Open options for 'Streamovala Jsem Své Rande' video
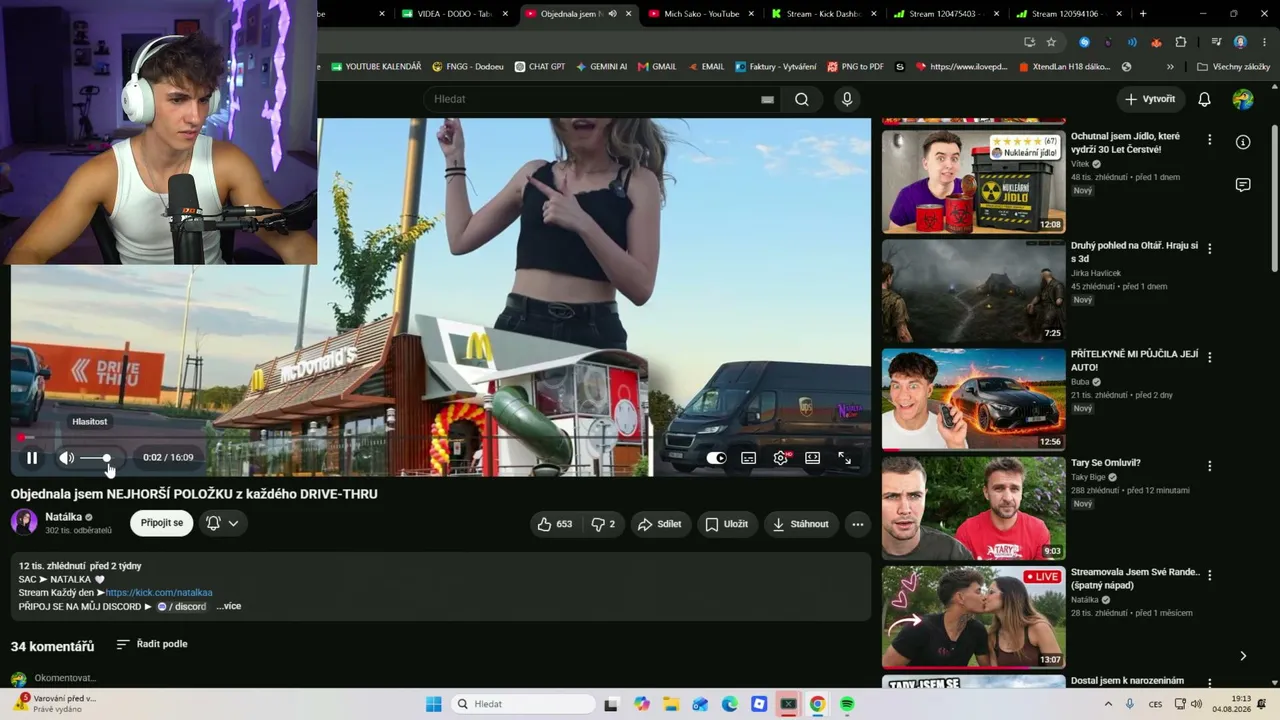The image size is (1280, 720). [1209, 575]
